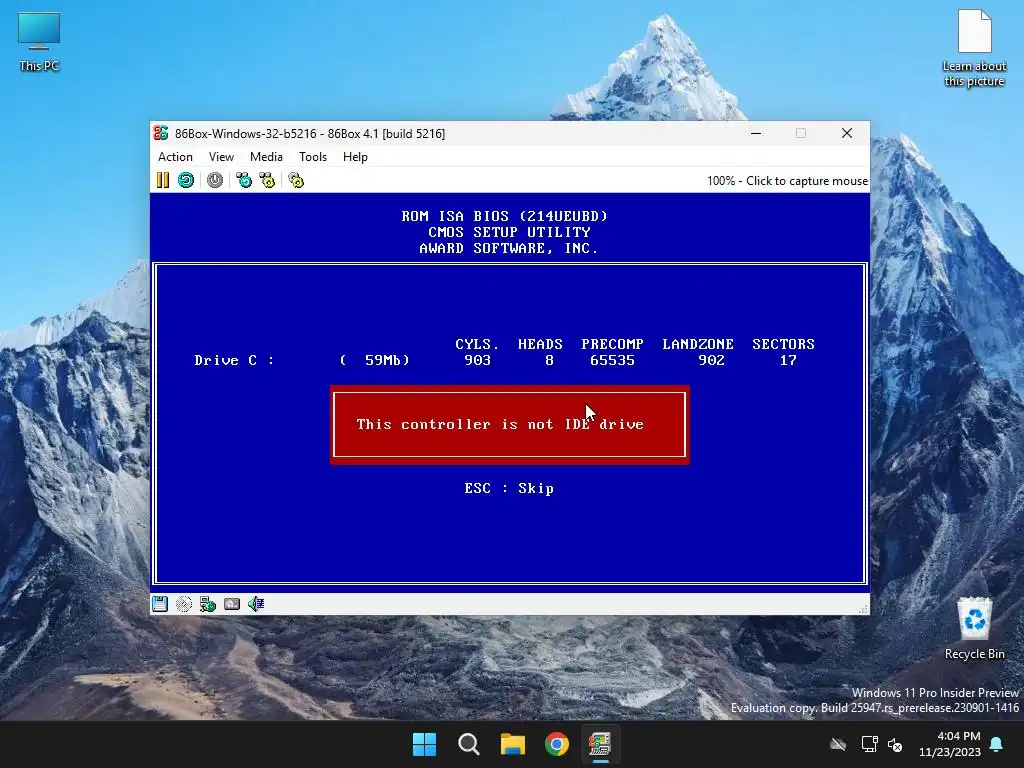Close the 86Box window

(847, 133)
